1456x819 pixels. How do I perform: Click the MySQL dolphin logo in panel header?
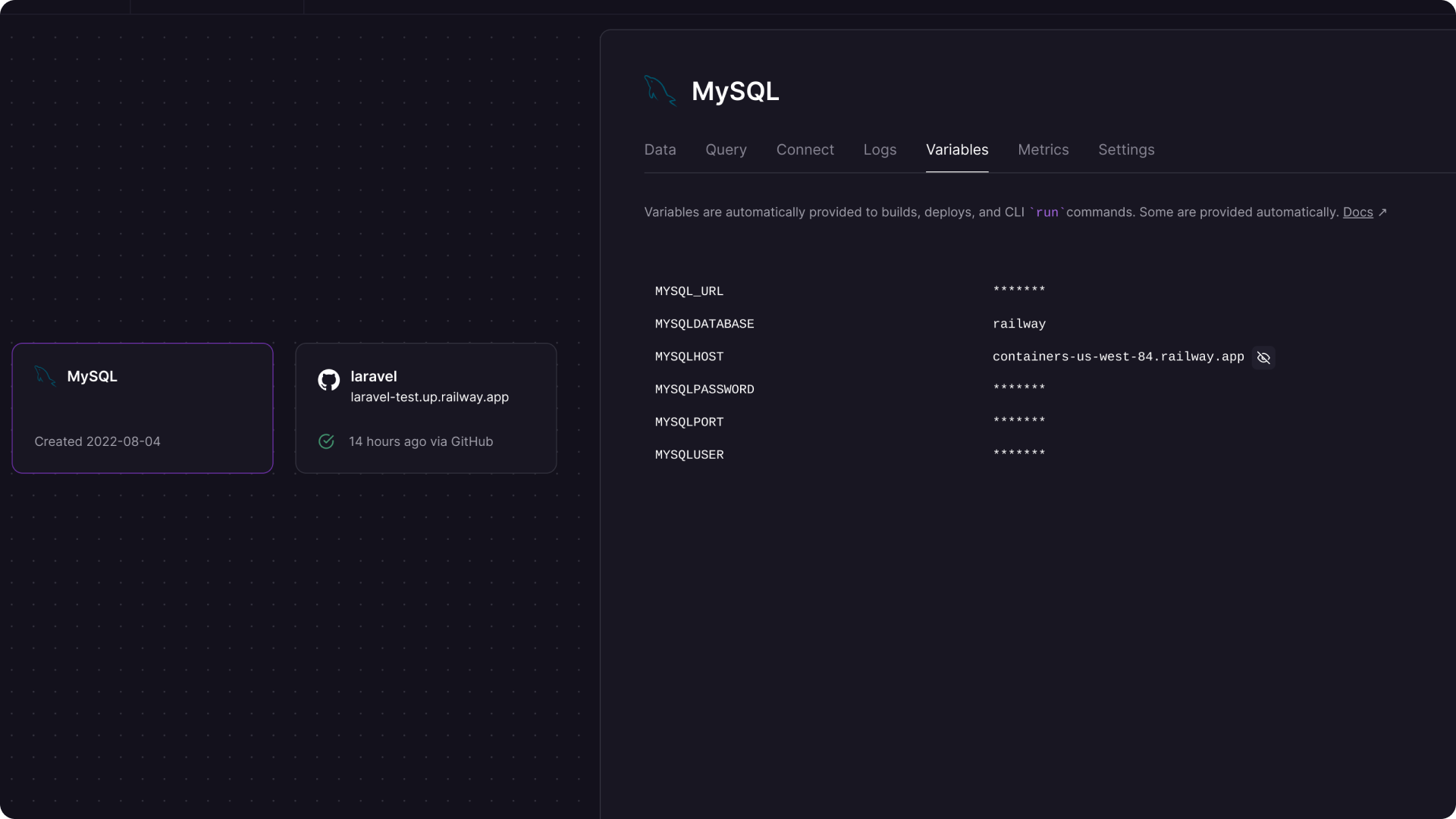tap(660, 91)
